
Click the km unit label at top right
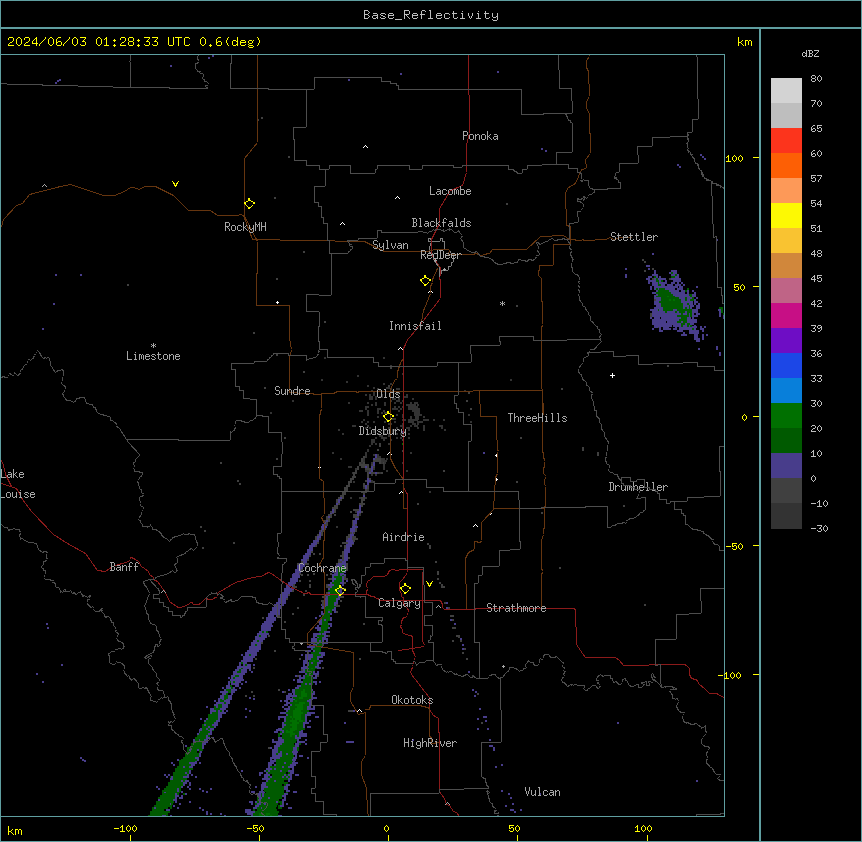[744, 42]
